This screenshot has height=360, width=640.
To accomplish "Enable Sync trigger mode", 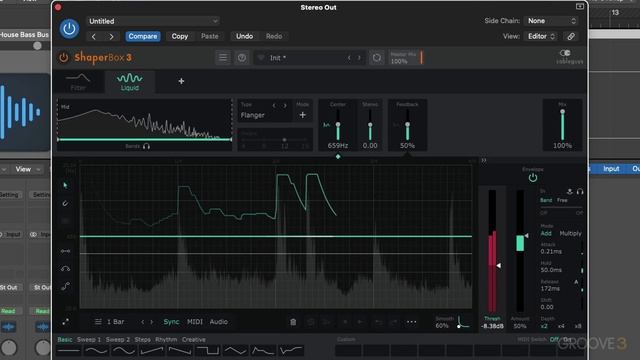I will [x=171, y=322].
